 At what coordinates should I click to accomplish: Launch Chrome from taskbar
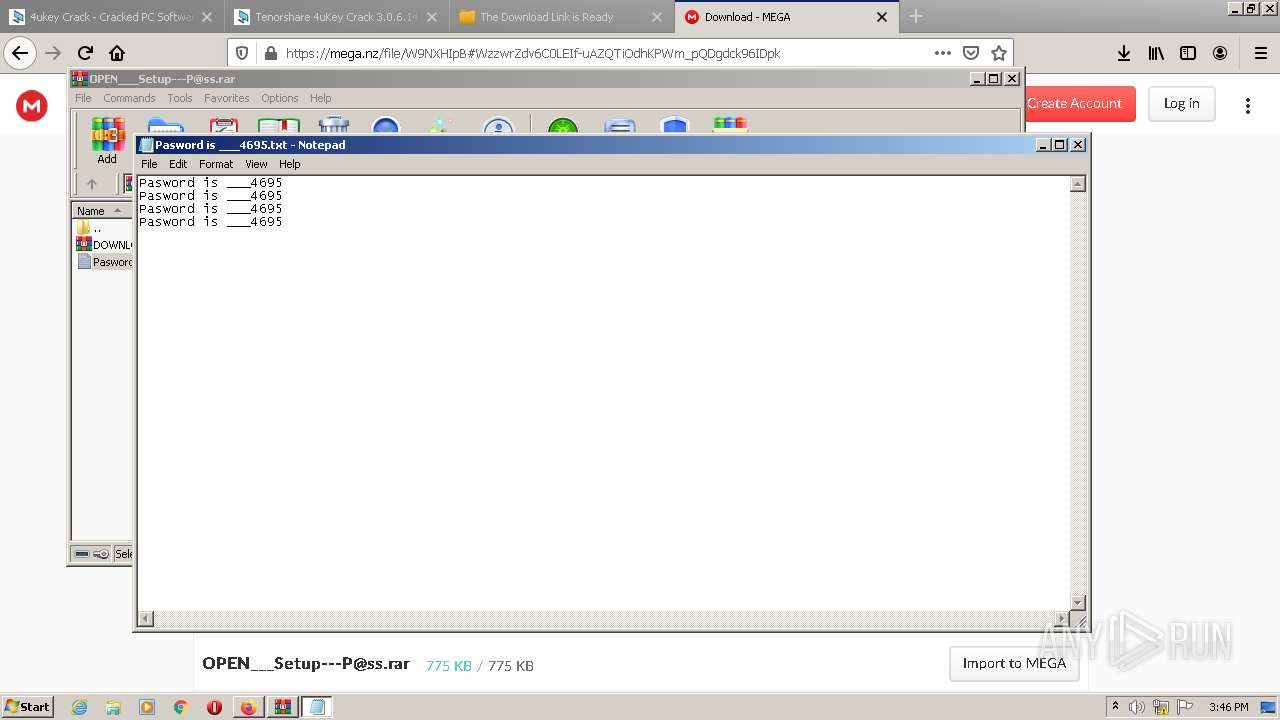181,707
